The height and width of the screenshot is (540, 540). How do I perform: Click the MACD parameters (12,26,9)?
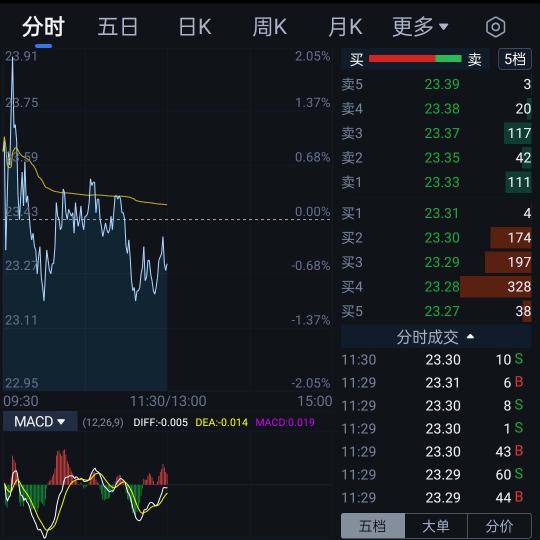coord(103,422)
